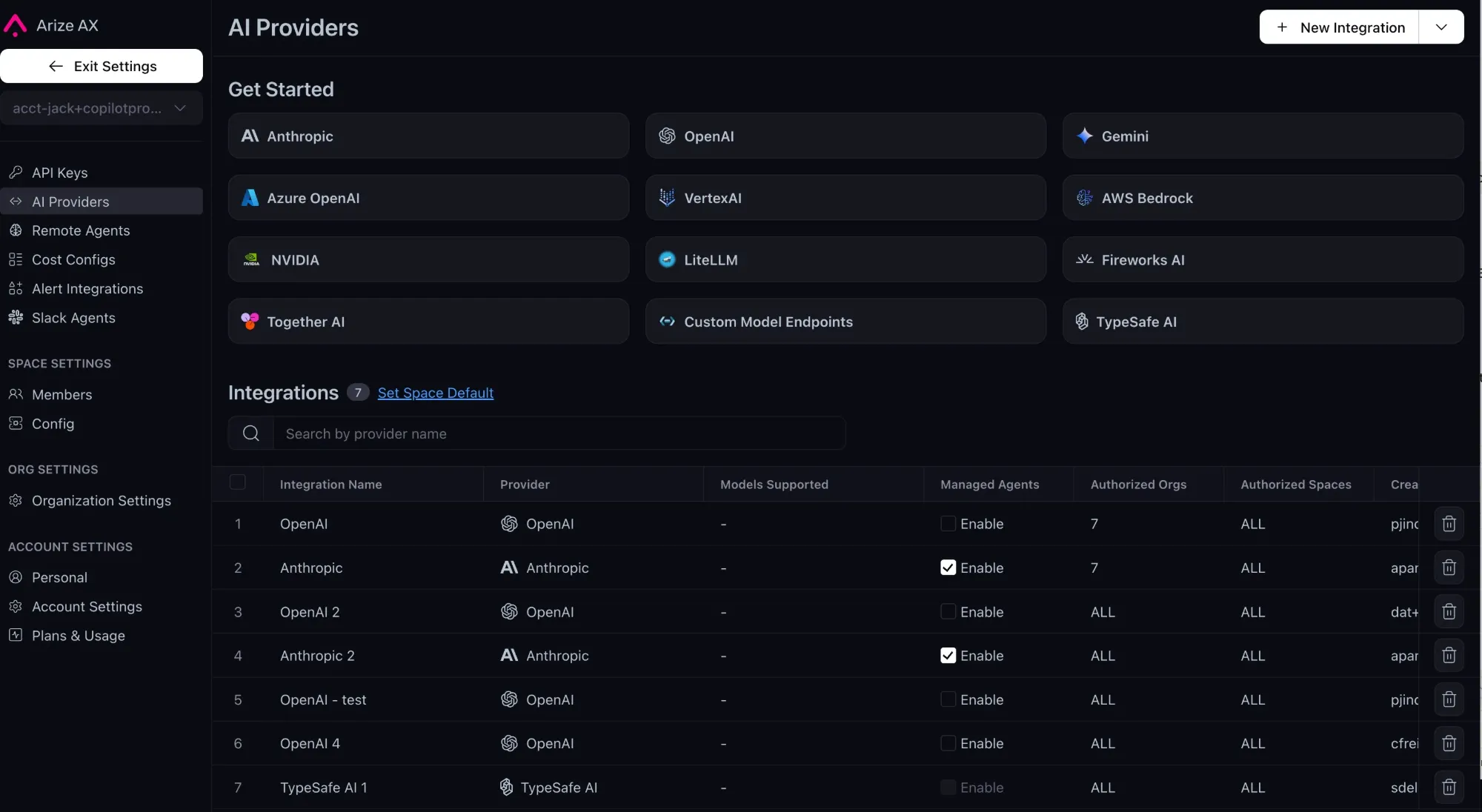Toggle the select-all checkbox in table header
1482x812 pixels.
click(x=237, y=482)
